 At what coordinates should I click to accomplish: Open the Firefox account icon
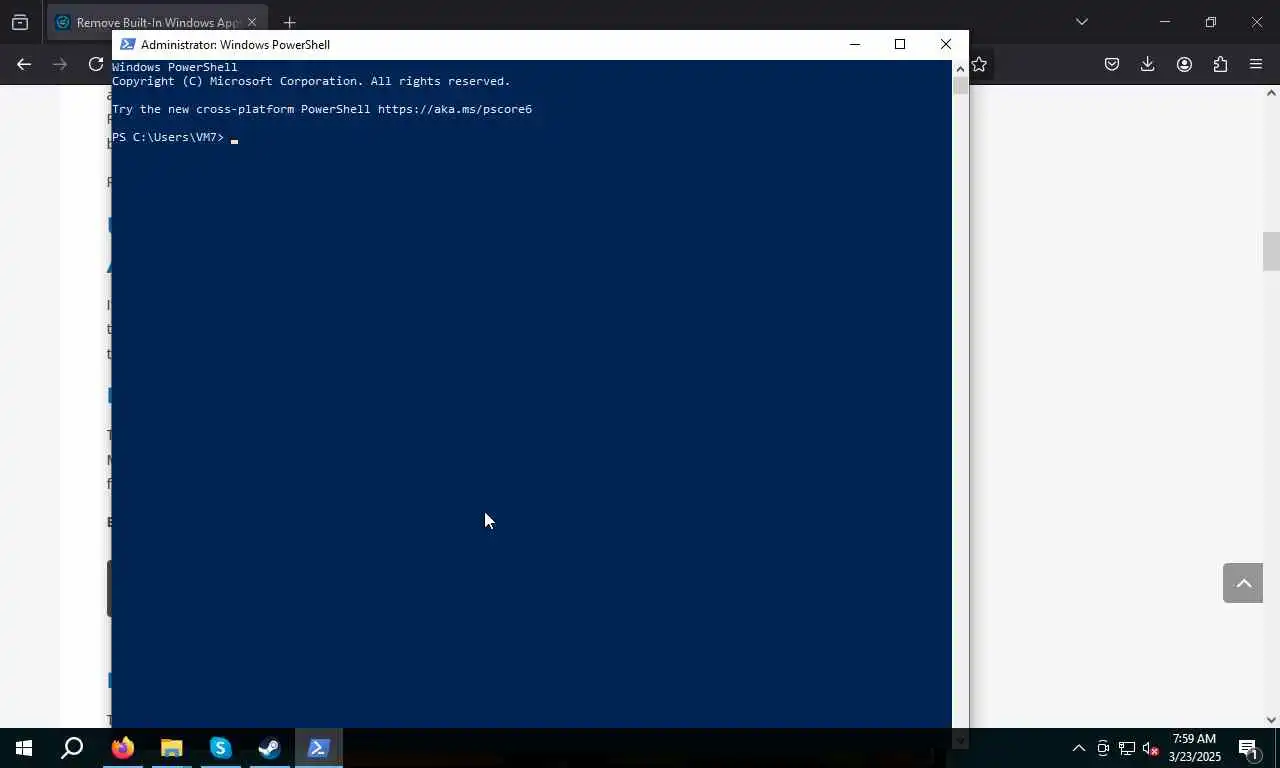[1184, 64]
